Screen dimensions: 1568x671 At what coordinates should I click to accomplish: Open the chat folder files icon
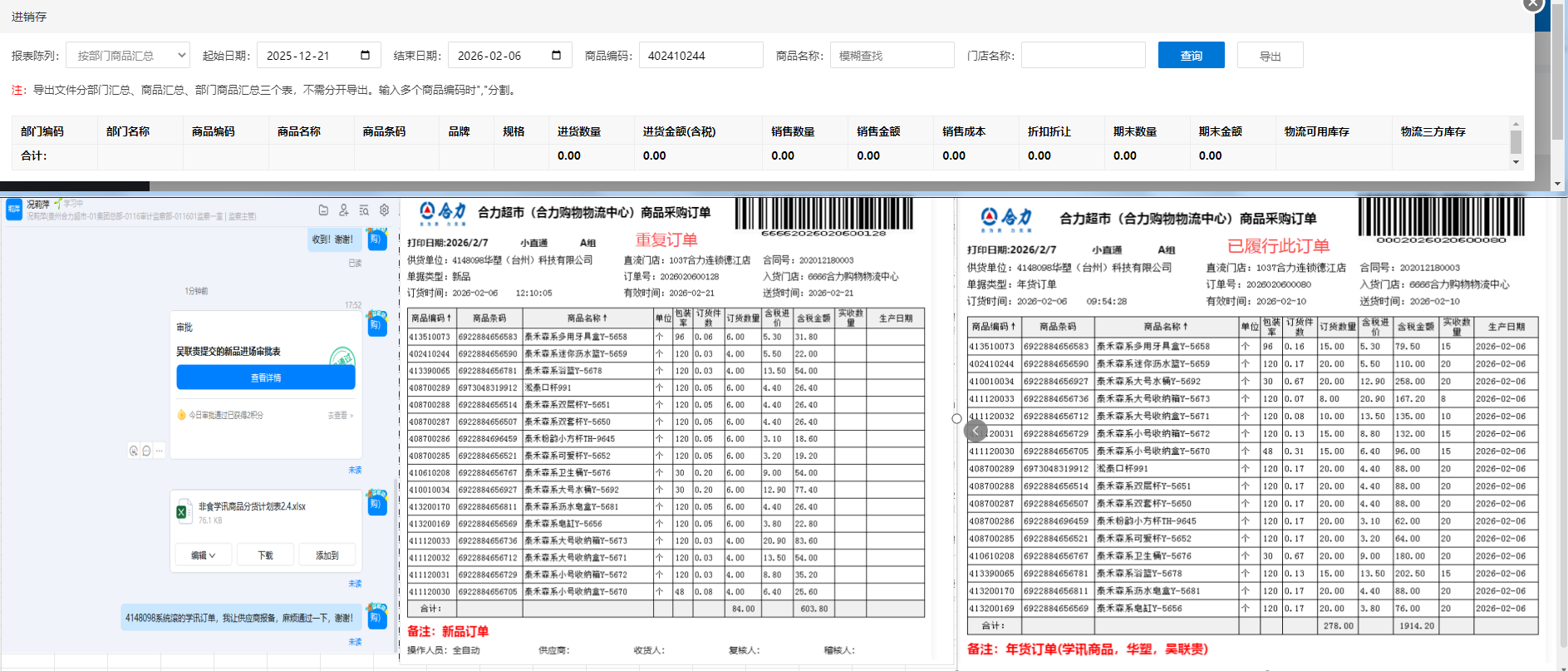[323, 210]
